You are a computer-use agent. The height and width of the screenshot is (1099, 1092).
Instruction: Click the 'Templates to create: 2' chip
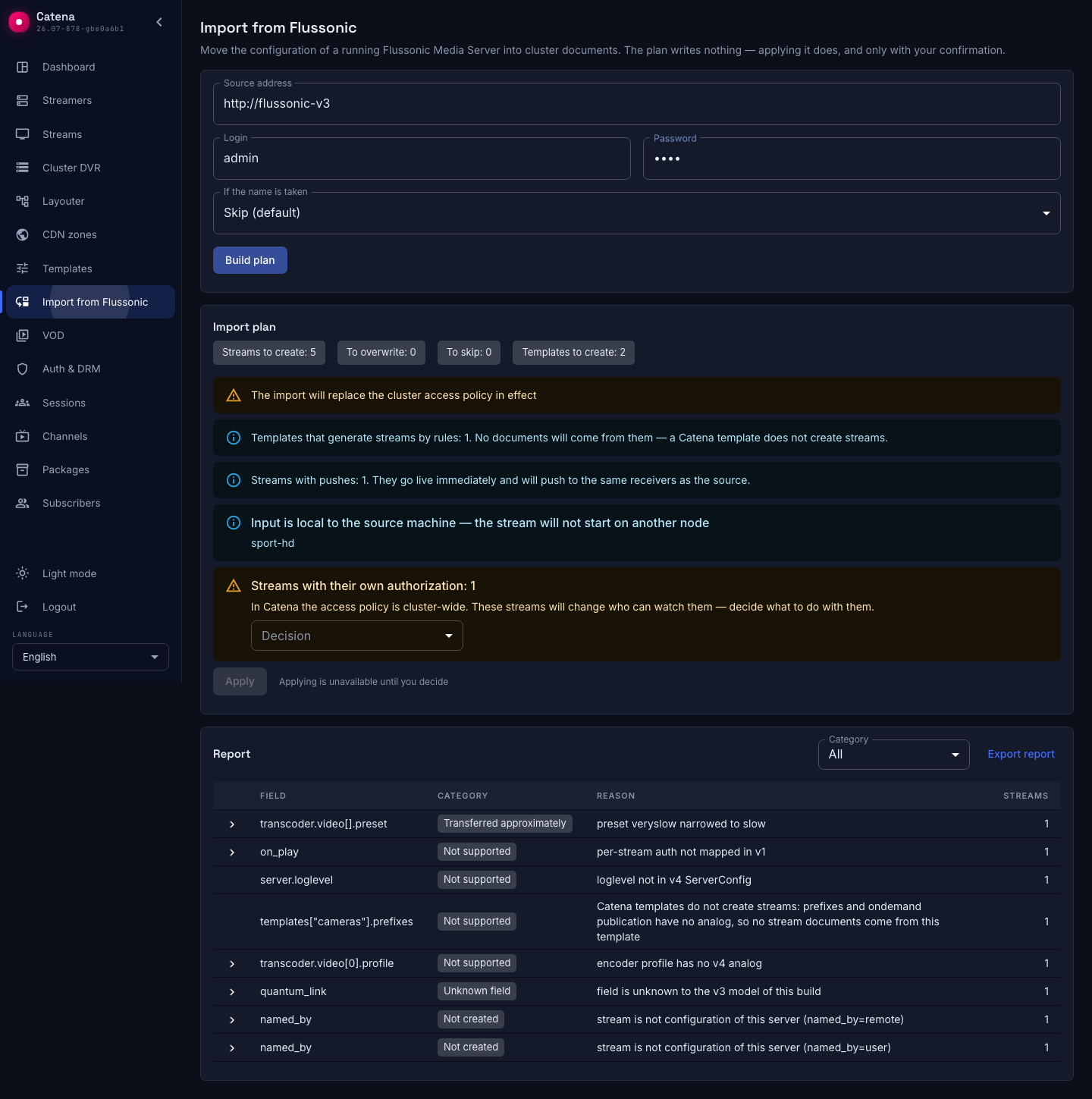(574, 352)
